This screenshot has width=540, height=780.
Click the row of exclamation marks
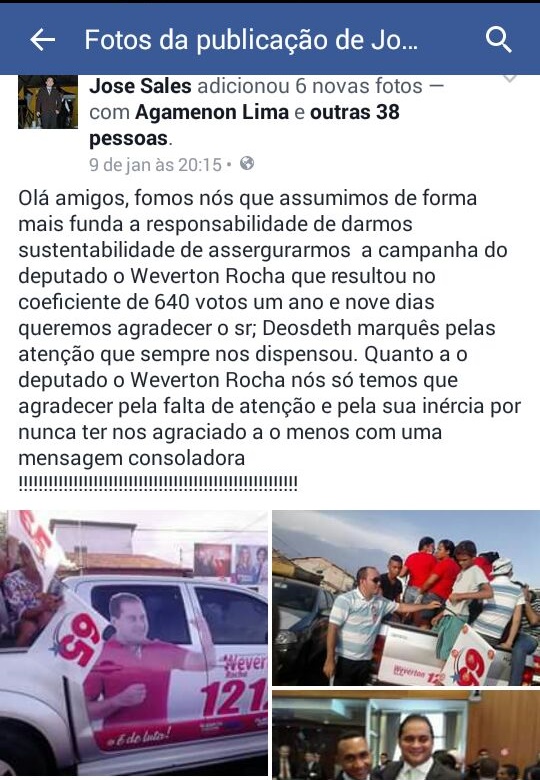(158, 483)
